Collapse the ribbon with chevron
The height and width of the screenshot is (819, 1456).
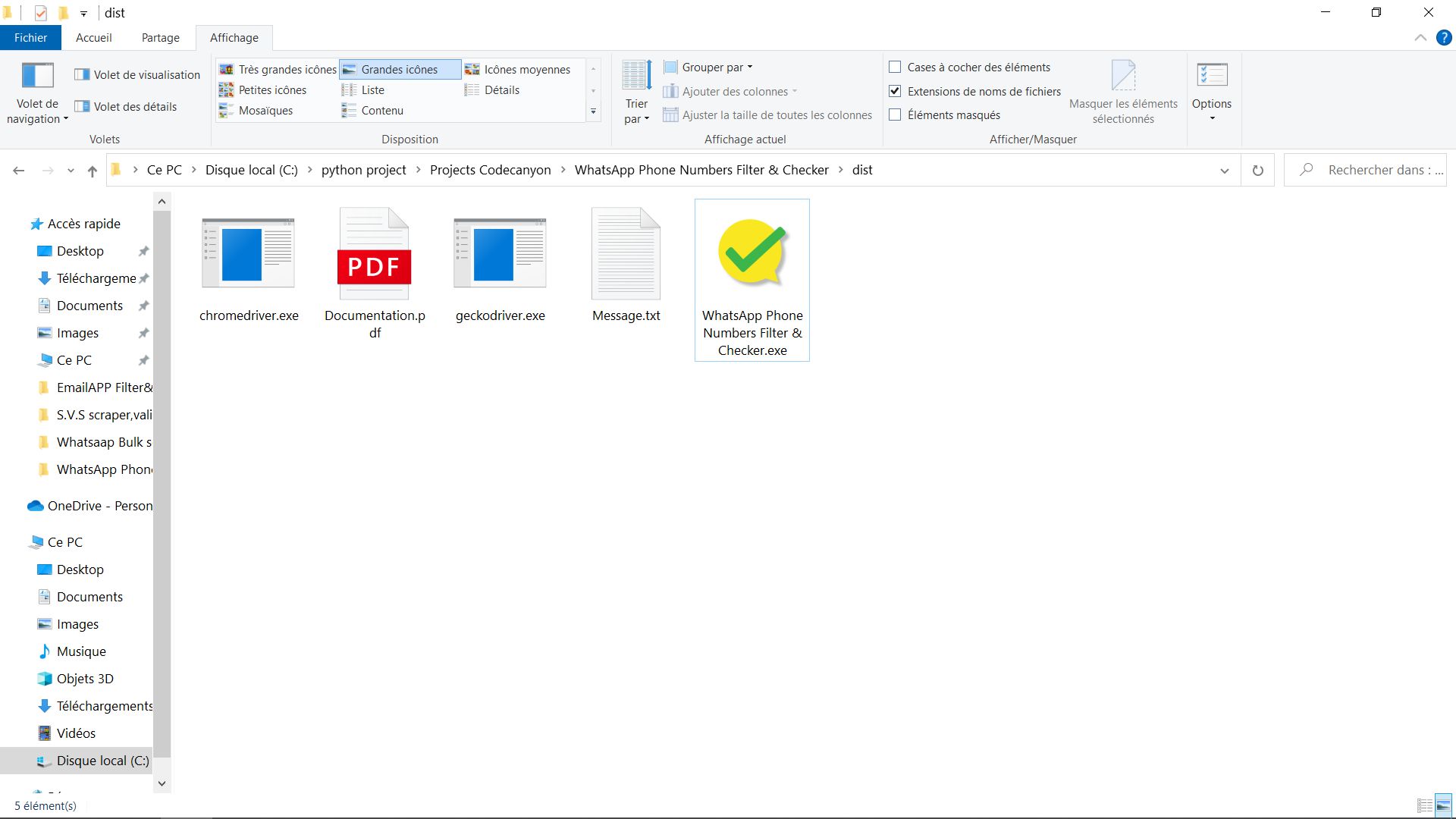click(x=1420, y=38)
